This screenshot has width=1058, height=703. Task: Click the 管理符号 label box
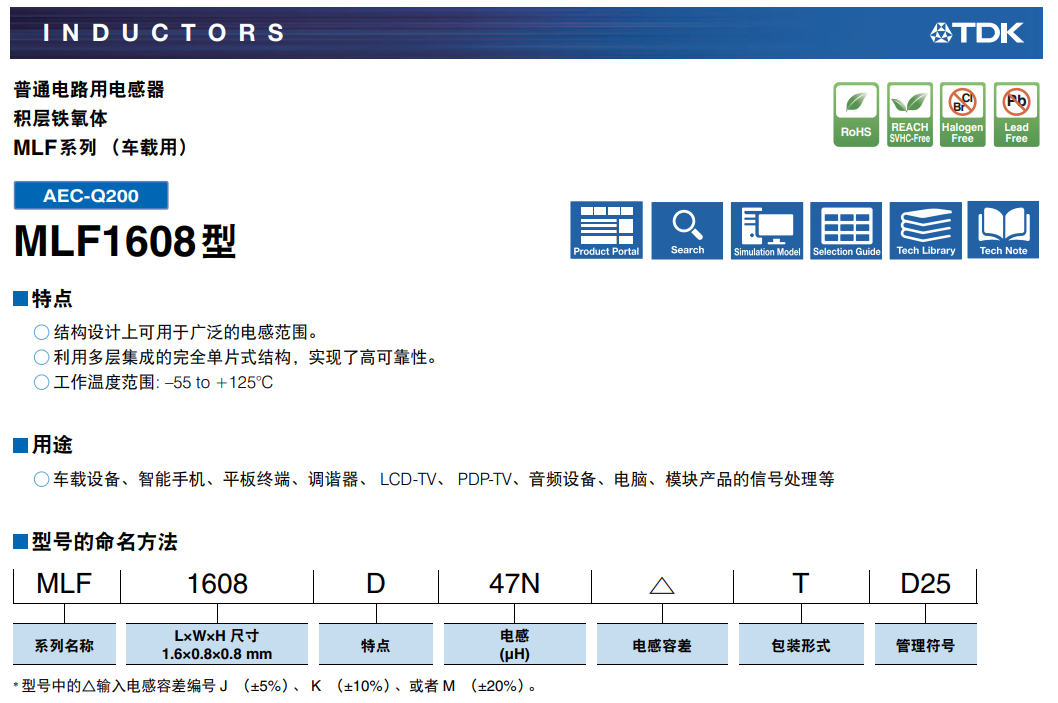tap(926, 645)
